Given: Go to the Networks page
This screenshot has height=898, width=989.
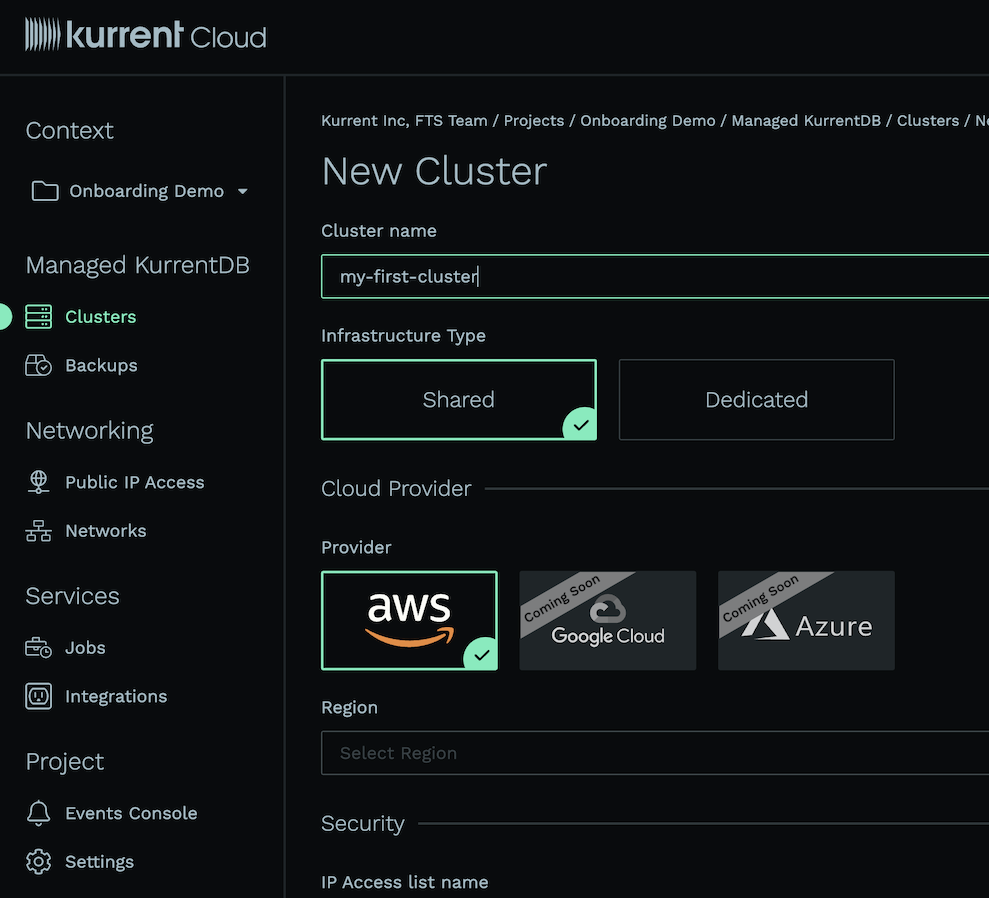Looking at the screenshot, I should [x=106, y=531].
